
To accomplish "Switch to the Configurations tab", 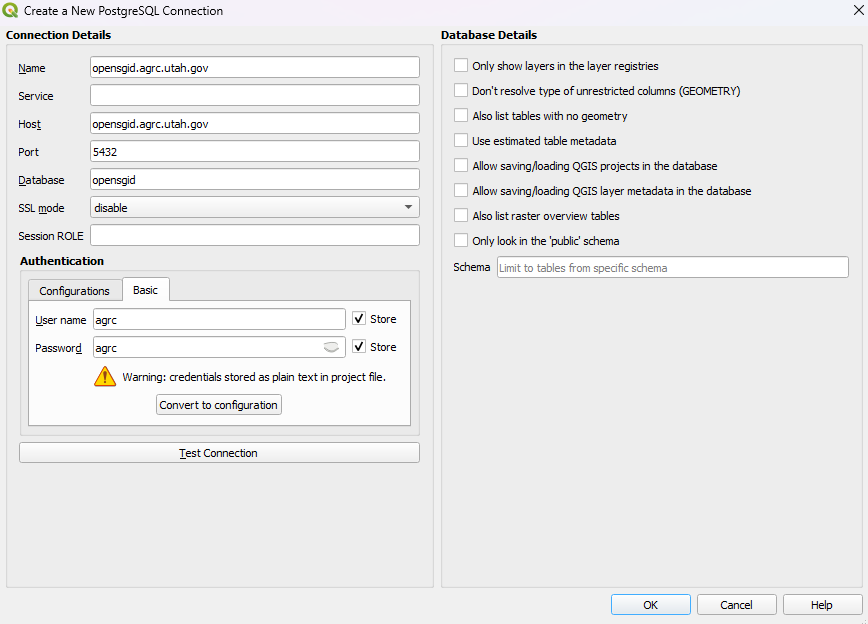I will click(75, 291).
